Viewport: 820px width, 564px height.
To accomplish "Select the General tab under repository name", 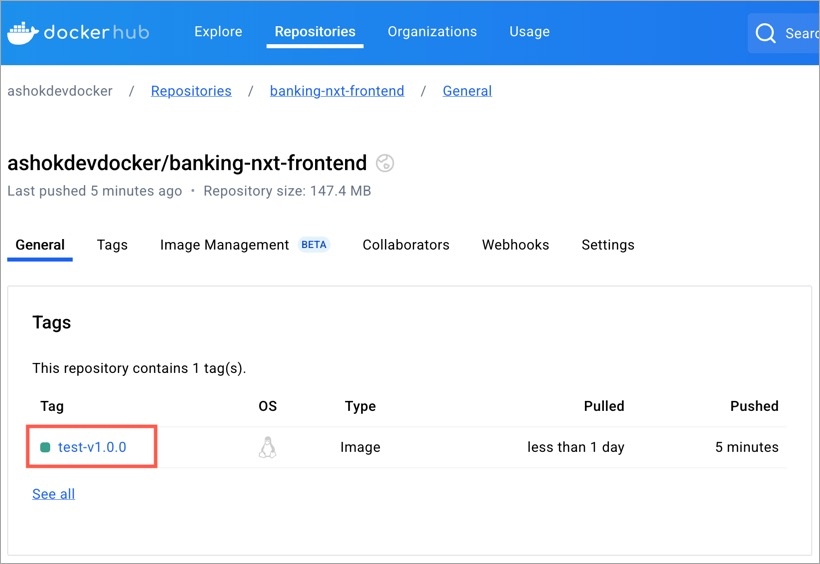I will coord(40,245).
